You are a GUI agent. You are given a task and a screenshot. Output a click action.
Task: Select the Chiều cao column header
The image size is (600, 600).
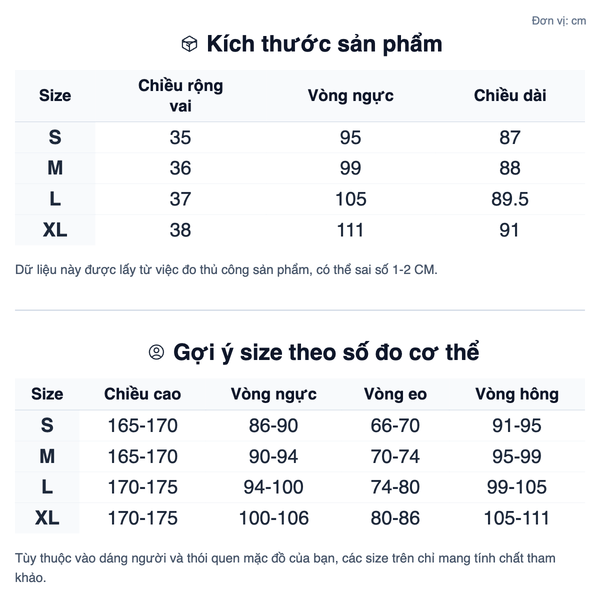(x=143, y=394)
